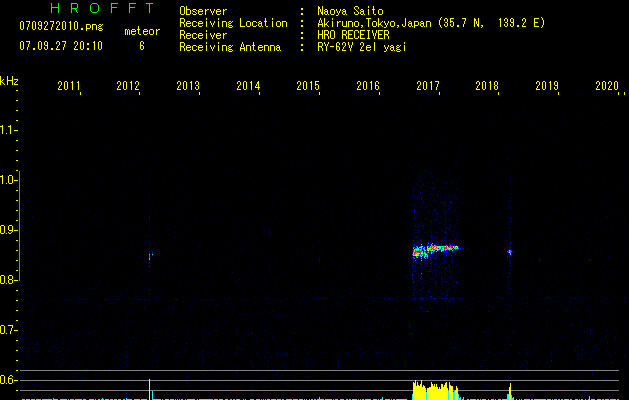This screenshot has width=629, height=400.
Task: Click the meteor count value 6
Action: pos(141,46)
